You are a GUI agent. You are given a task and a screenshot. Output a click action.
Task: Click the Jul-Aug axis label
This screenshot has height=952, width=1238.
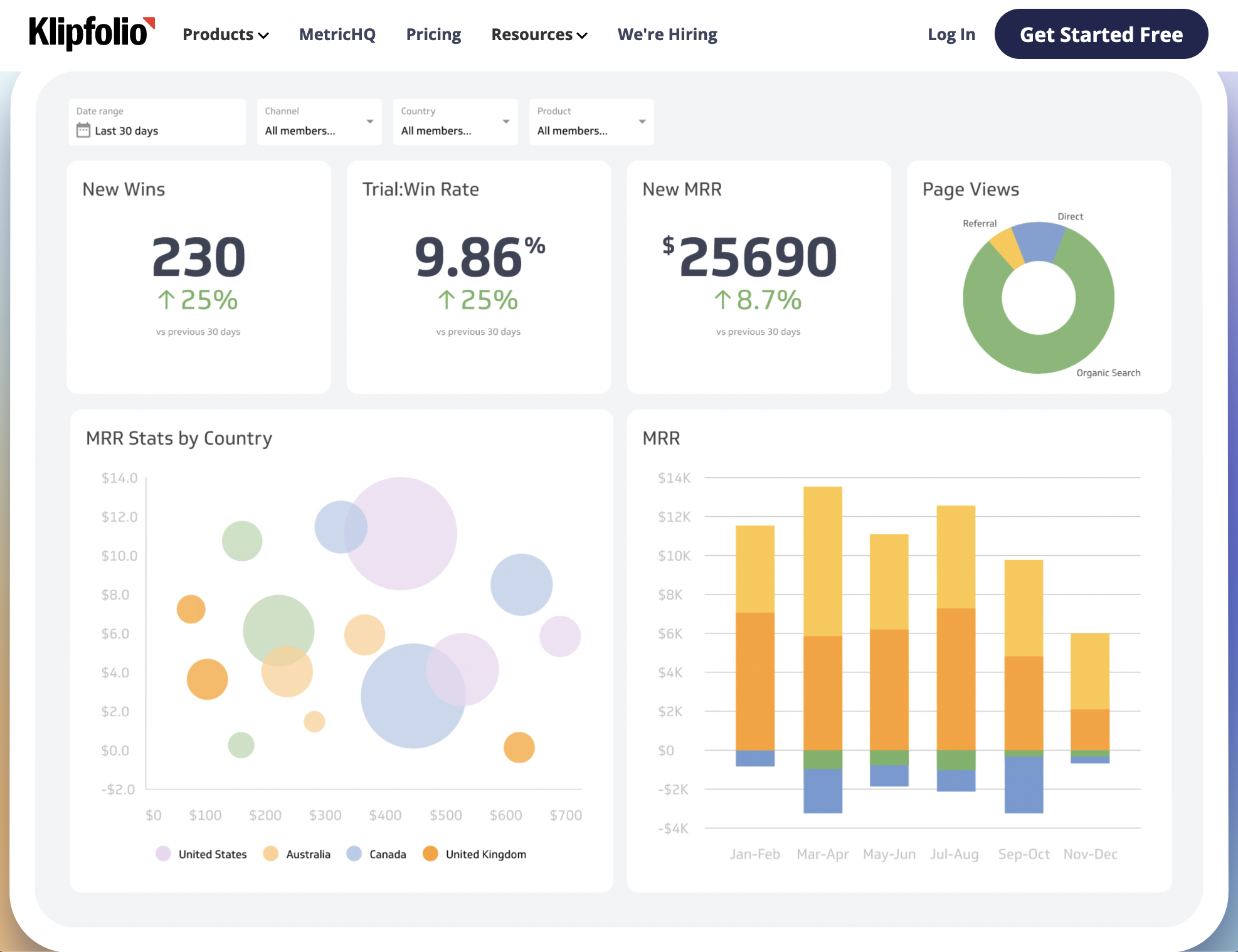[954, 854]
